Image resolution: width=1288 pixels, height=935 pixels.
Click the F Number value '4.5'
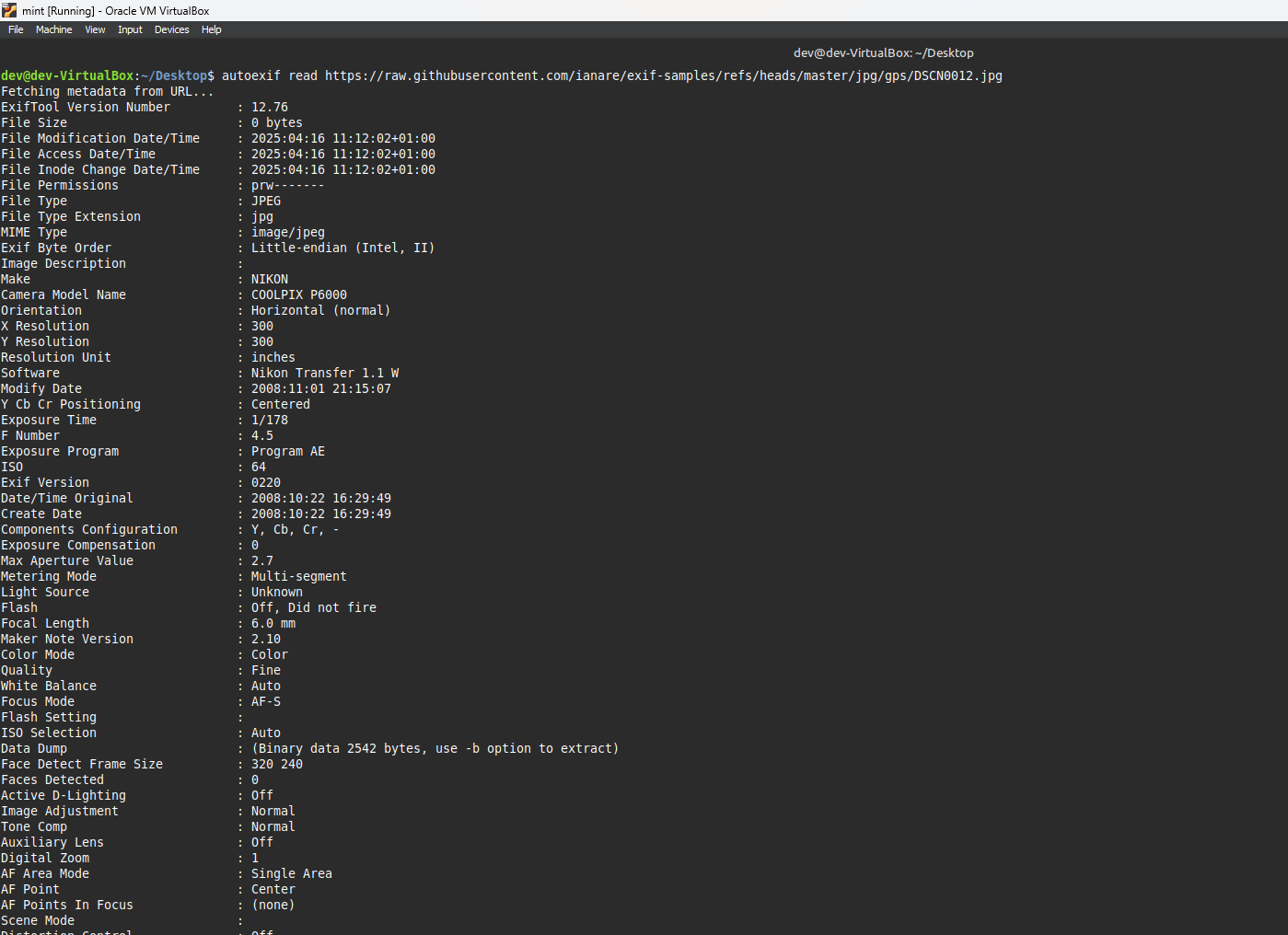pos(262,435)
